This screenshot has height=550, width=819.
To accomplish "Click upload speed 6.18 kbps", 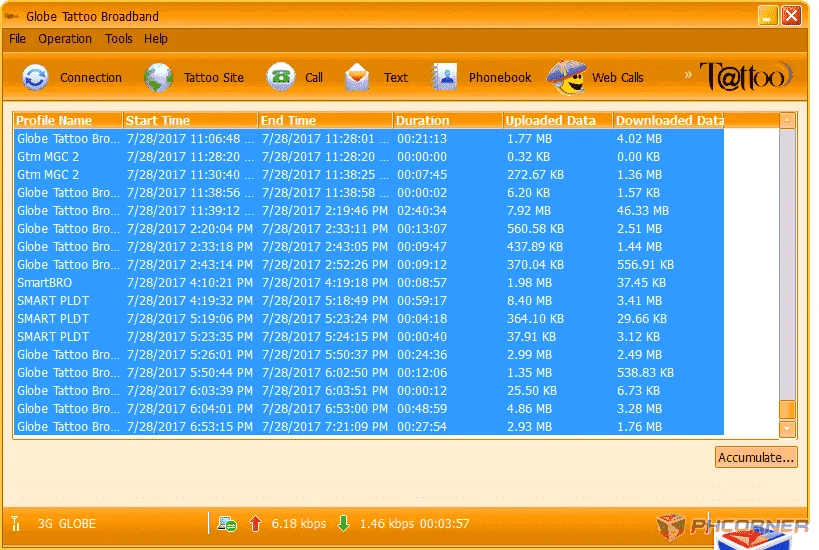I will point(299,524).
